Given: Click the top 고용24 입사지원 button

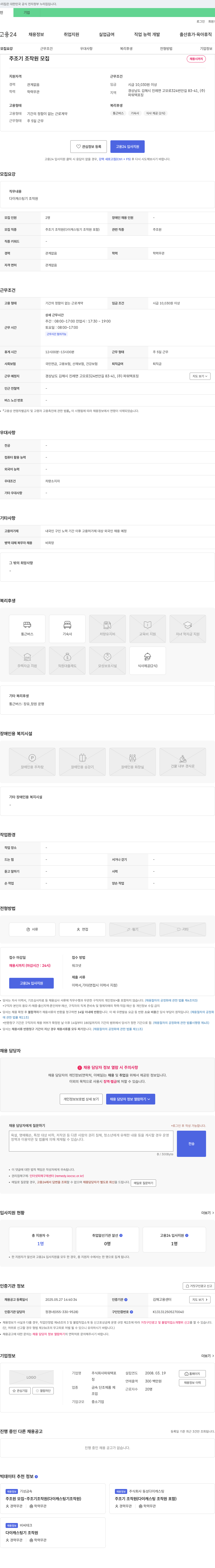Looking at the screenshot, I should (127, 147).
